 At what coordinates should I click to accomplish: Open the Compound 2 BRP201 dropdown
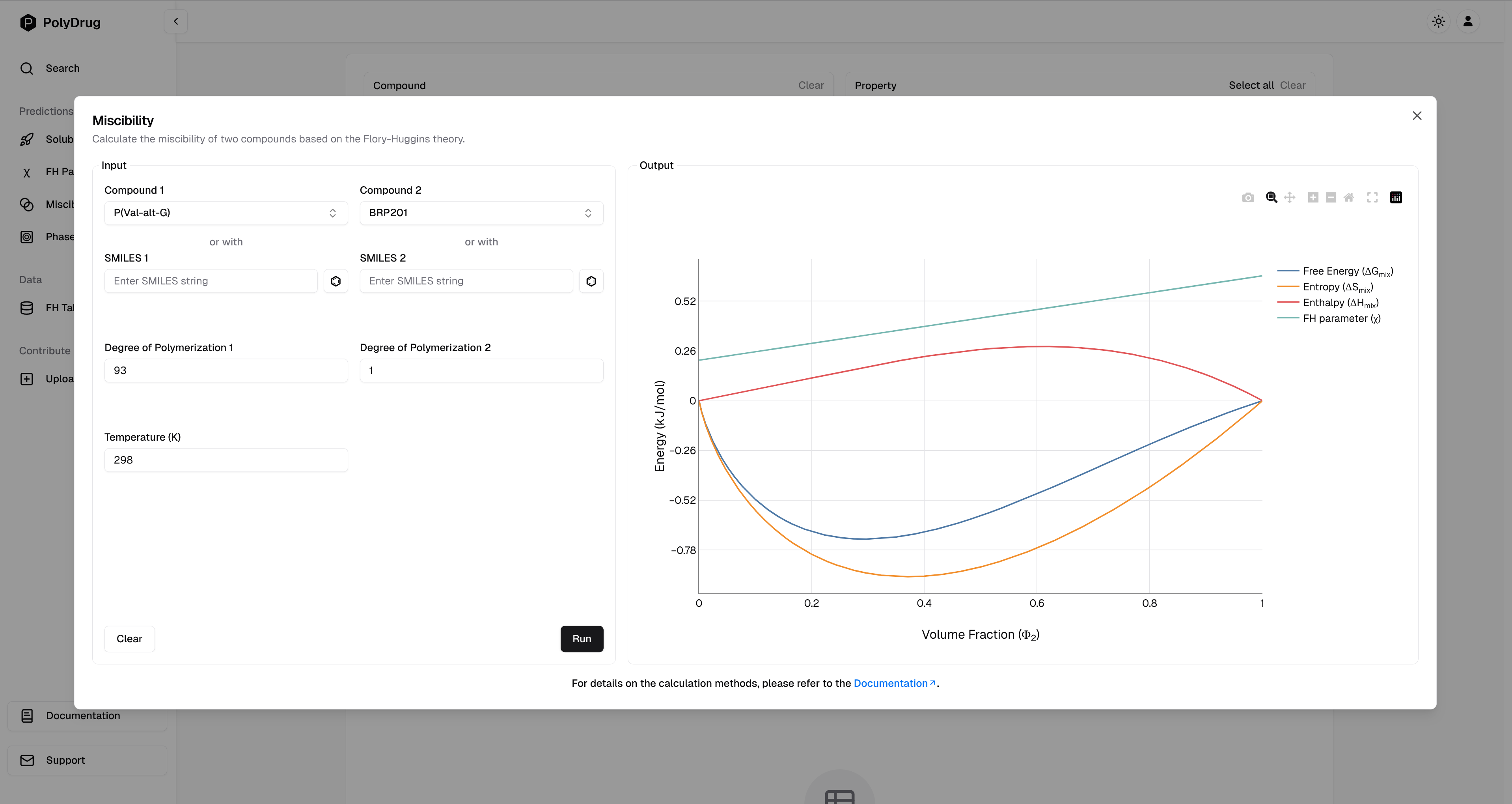[481, 213]
